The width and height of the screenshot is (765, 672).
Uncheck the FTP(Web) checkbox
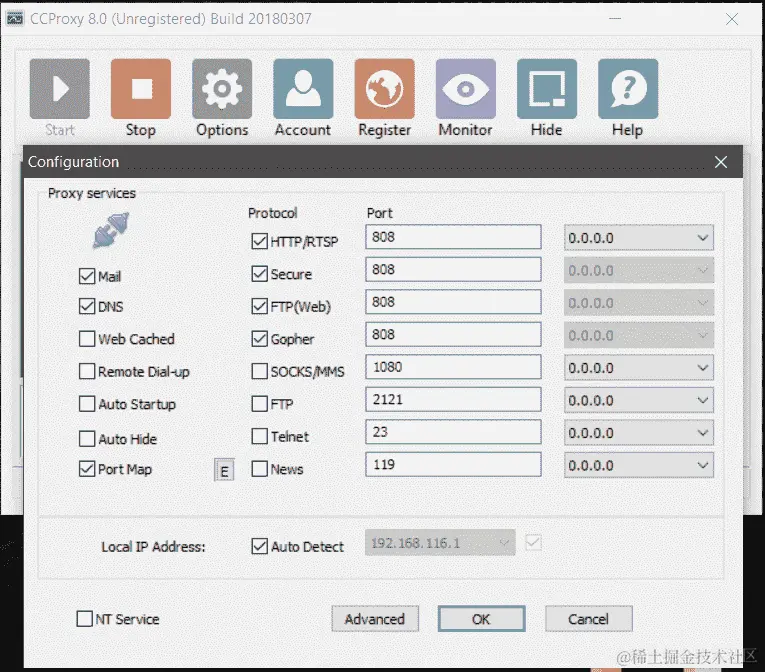click(x=260, y=306)
